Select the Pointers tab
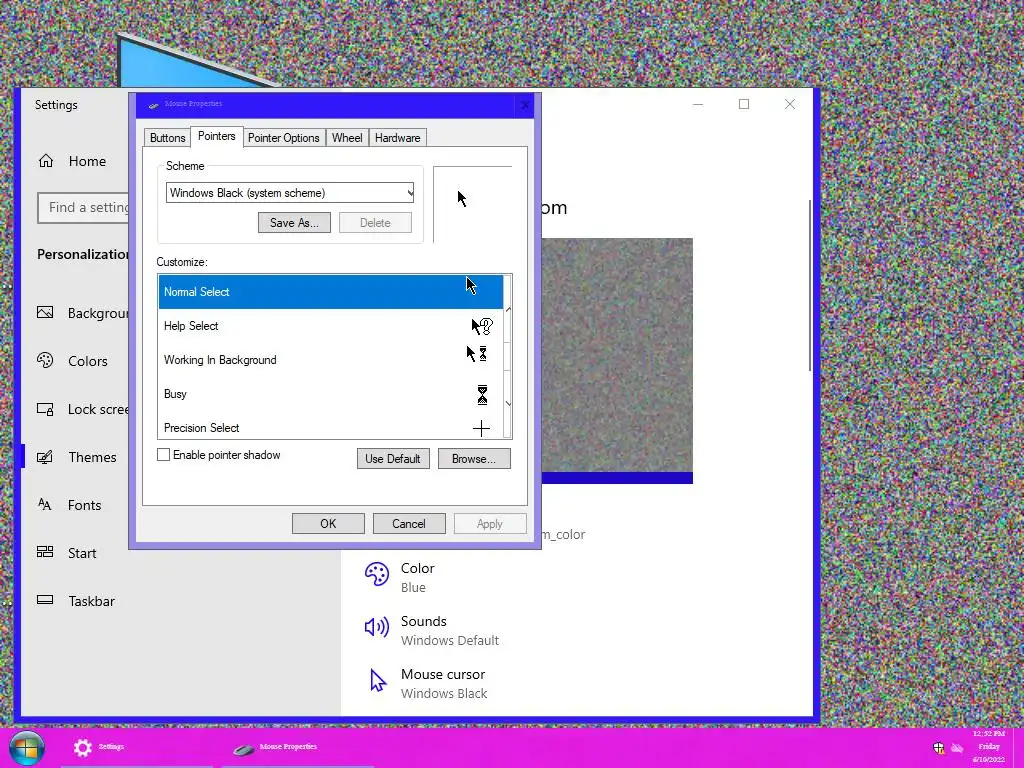Viewport: 1024px width, 768px height. pyautogui.click(x=216, y=136)
